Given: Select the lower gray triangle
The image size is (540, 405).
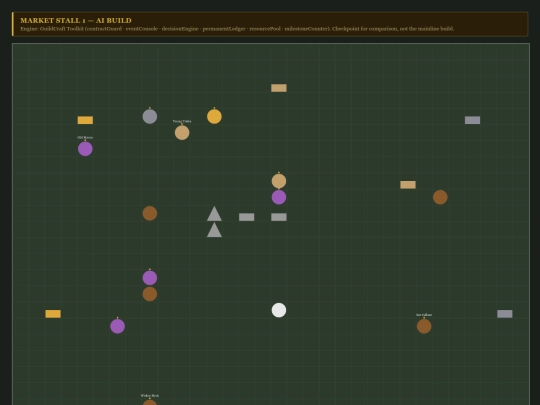Looking at the screenshot, I should click(x=214, y=230).
